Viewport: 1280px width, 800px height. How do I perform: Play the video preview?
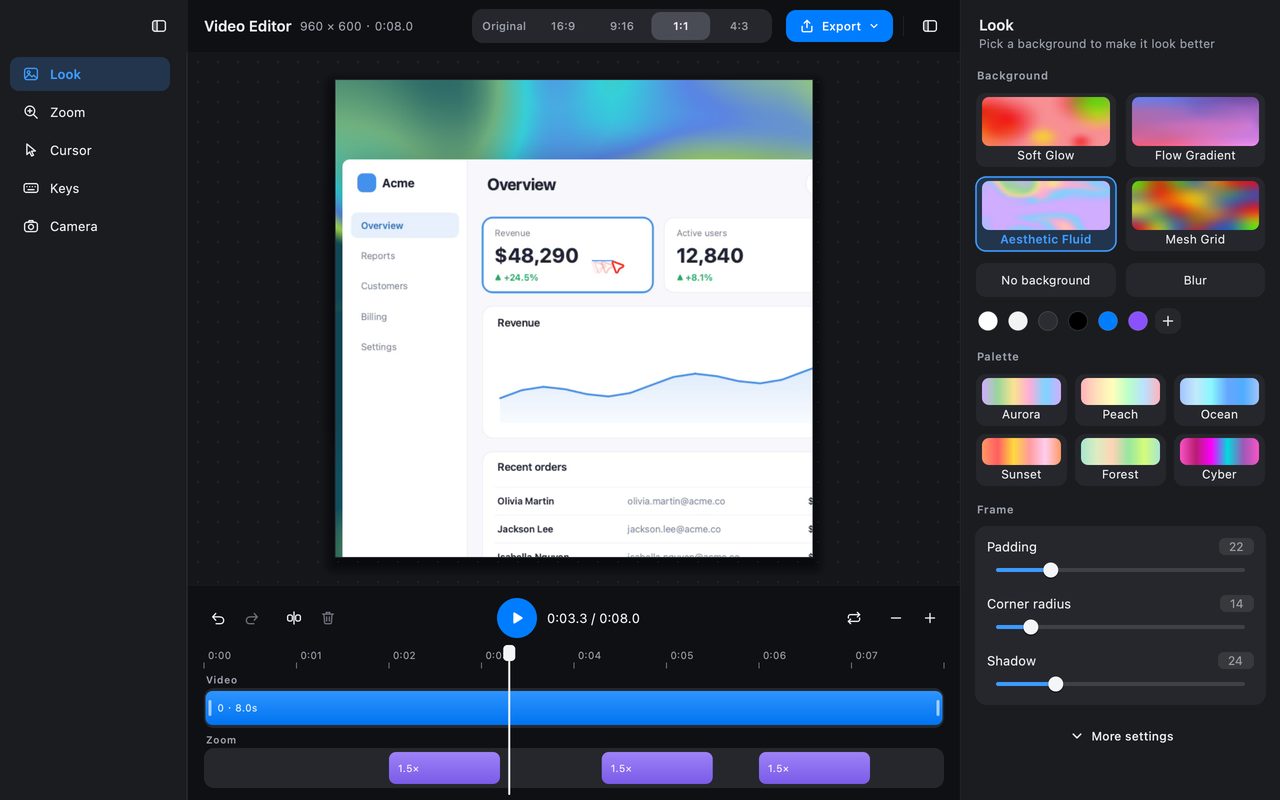click(517, 618)
